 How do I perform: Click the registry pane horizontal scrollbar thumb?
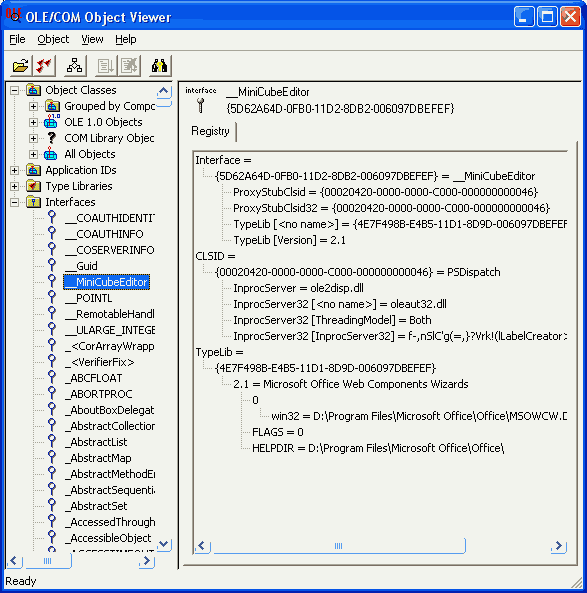[x=339, y=546]
